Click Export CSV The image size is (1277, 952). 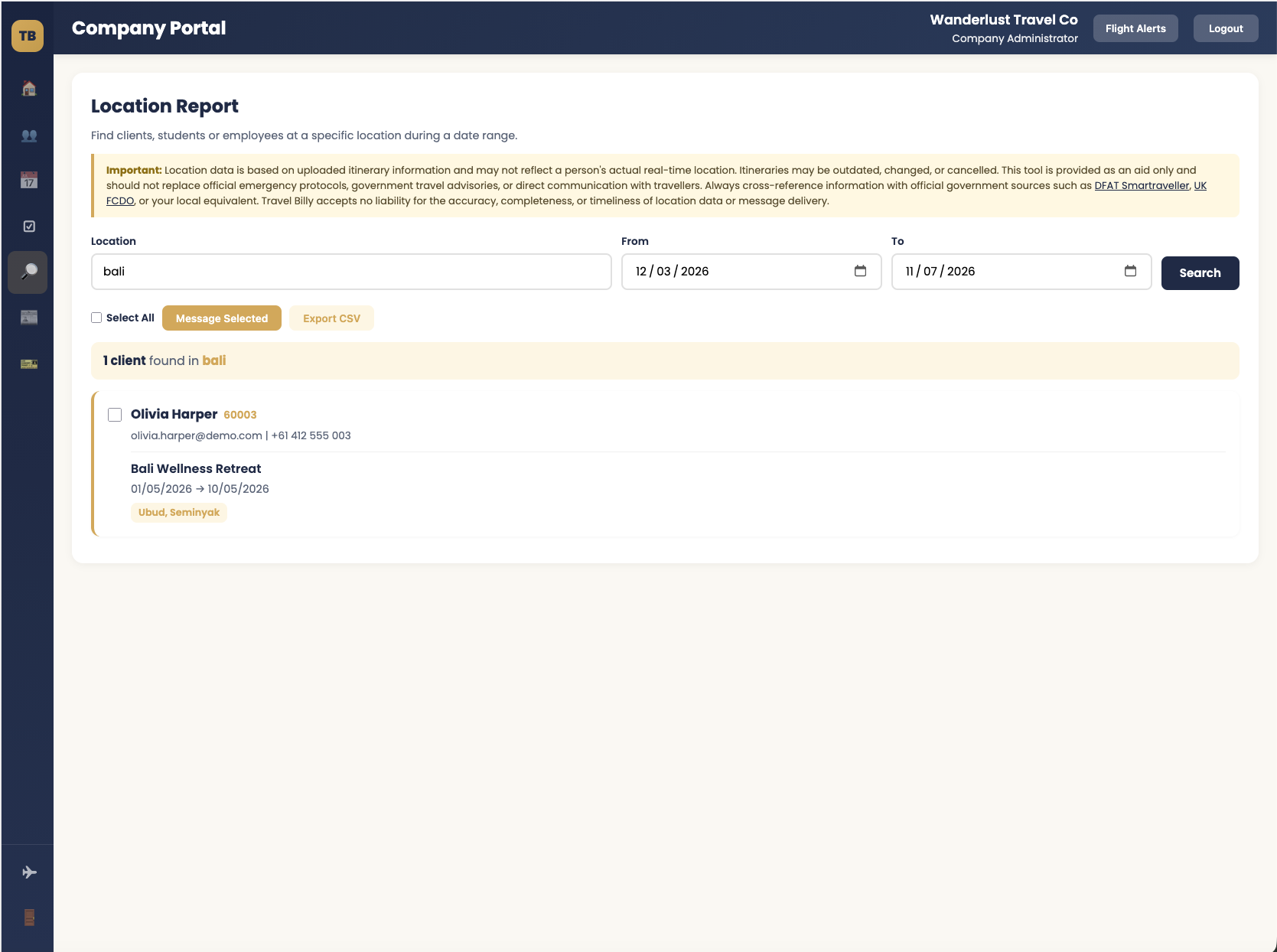331,318
